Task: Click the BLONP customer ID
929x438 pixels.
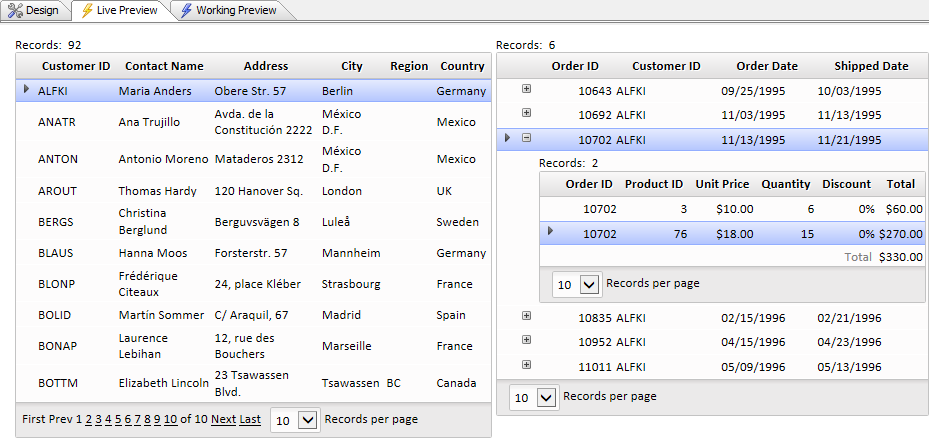Action: click(x=56, y=284)
